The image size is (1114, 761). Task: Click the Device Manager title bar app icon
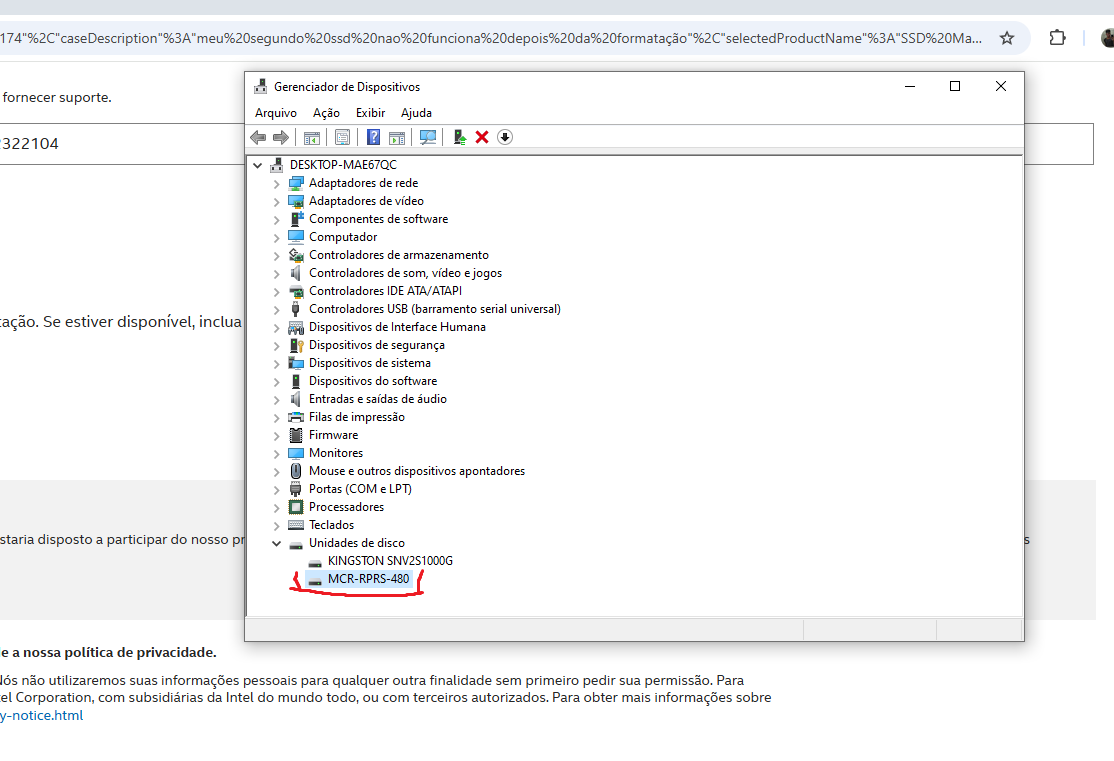tap(261, 87)
